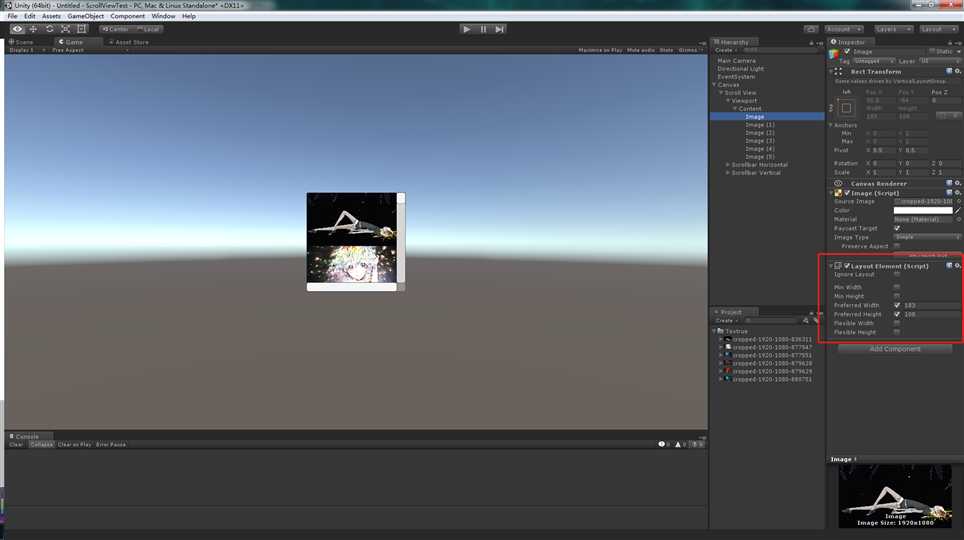Open the Canvas Renderer gear menu
Screen dimensions: 964x540
(x=958, y=183)
